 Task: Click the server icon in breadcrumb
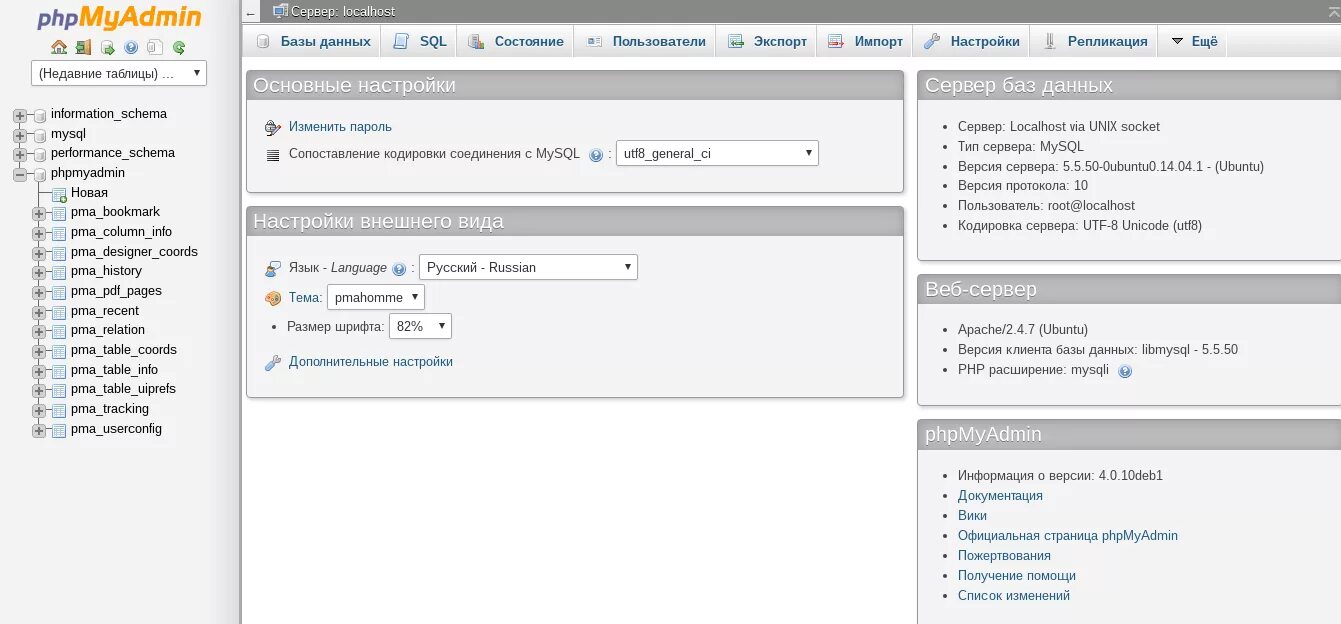(281, 11)
